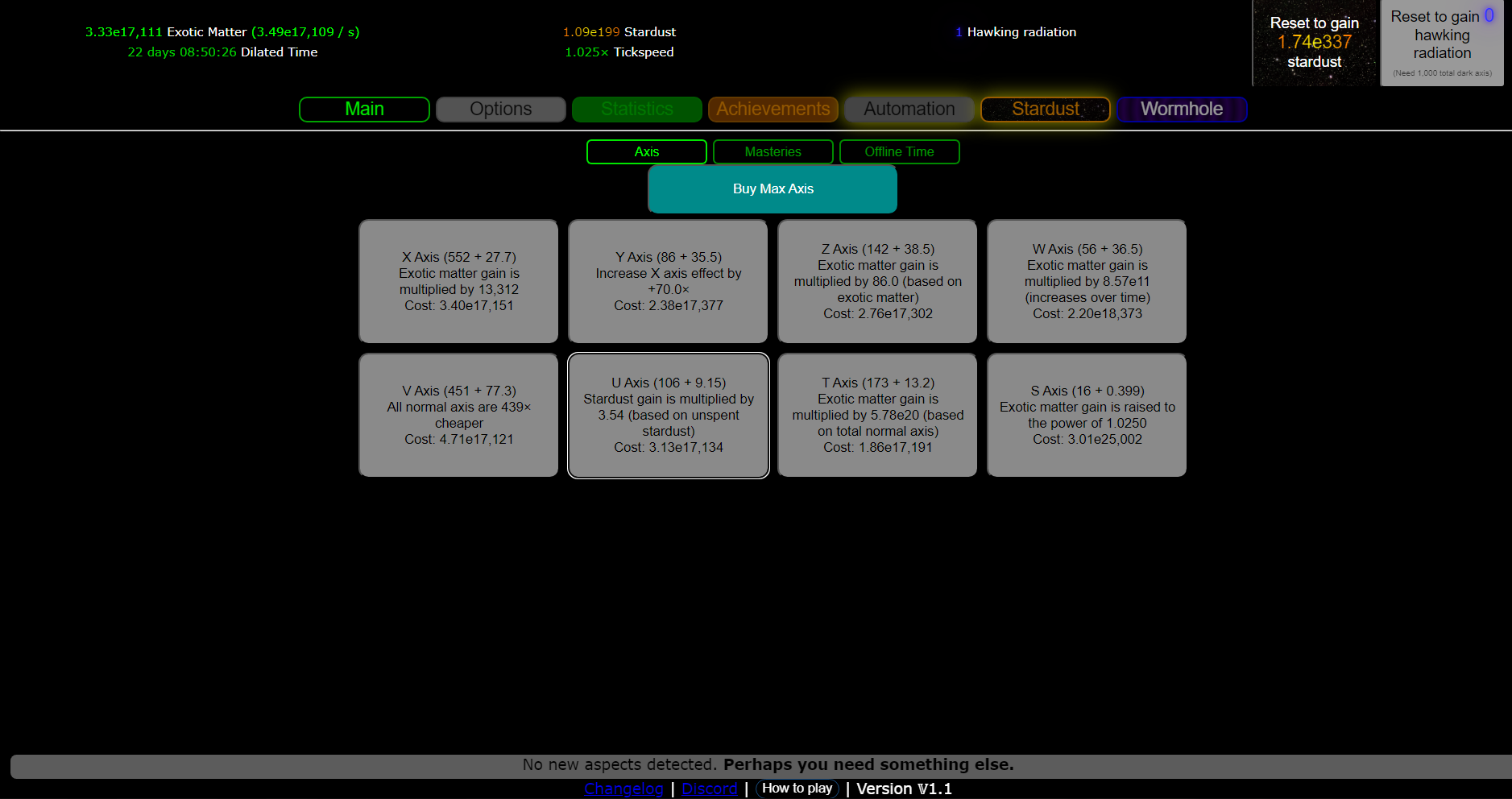Reset to gain 1.74e337 stardust

click(1315, 43)
